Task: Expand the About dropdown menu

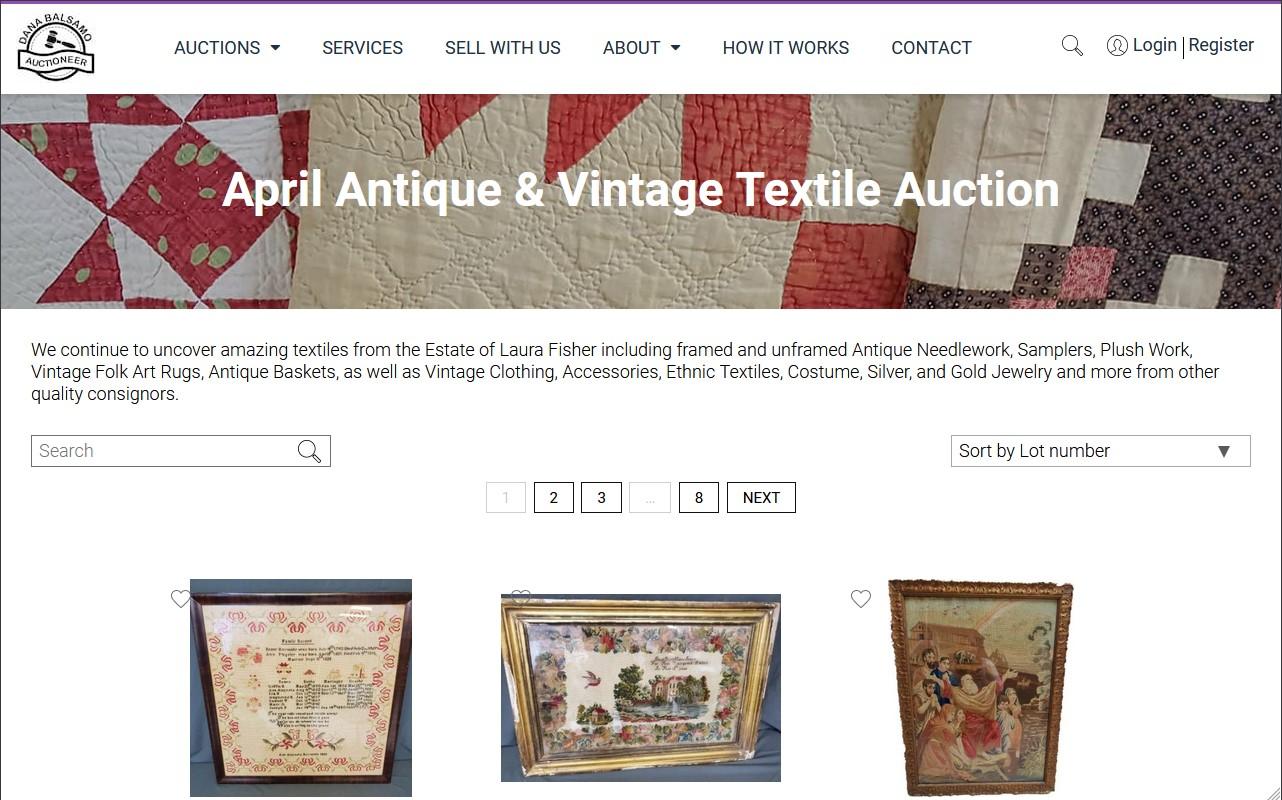Action: pyautogui.click(x=641, y=48)
